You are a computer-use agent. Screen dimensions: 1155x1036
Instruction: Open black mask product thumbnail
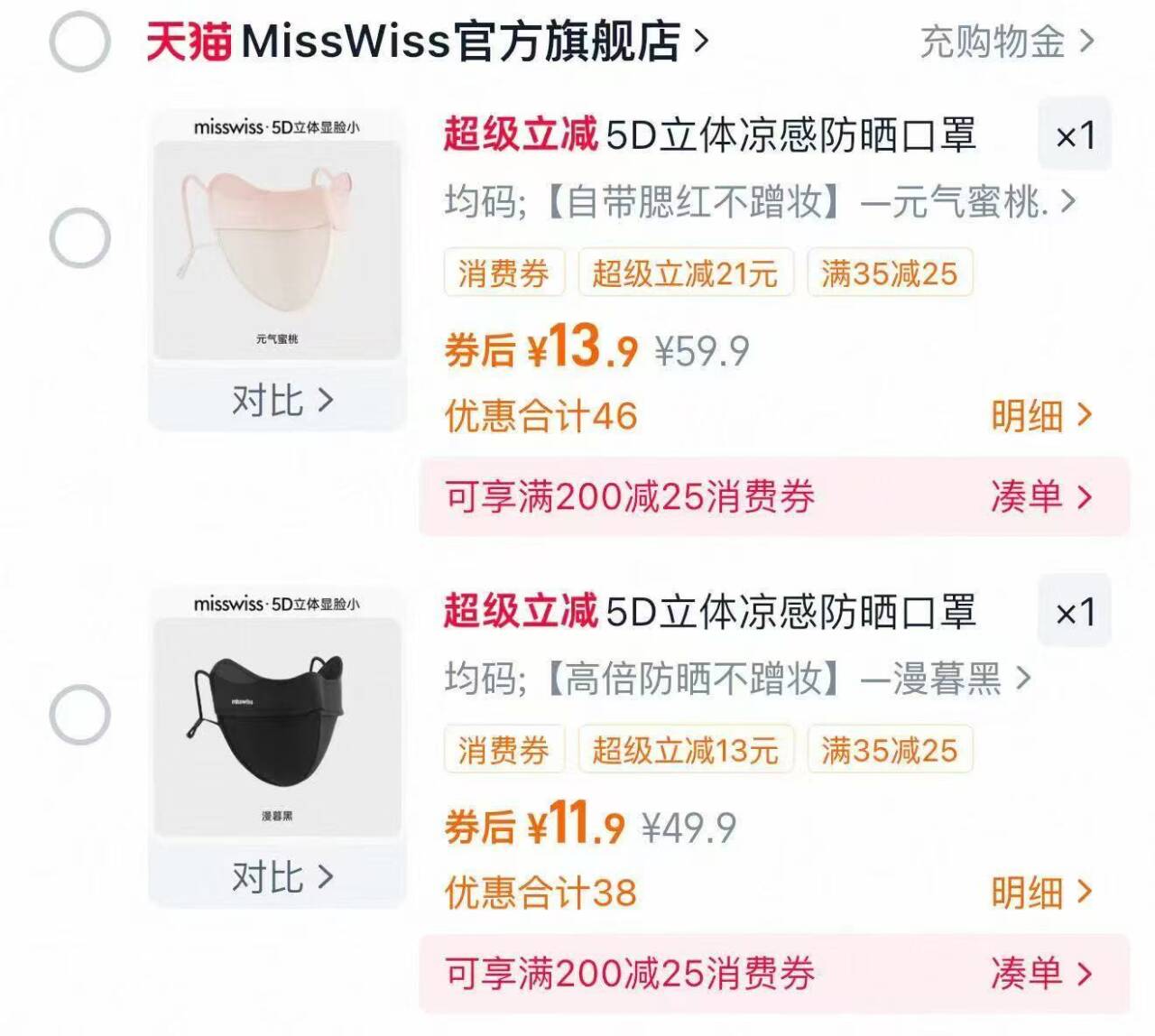[277, 713]
